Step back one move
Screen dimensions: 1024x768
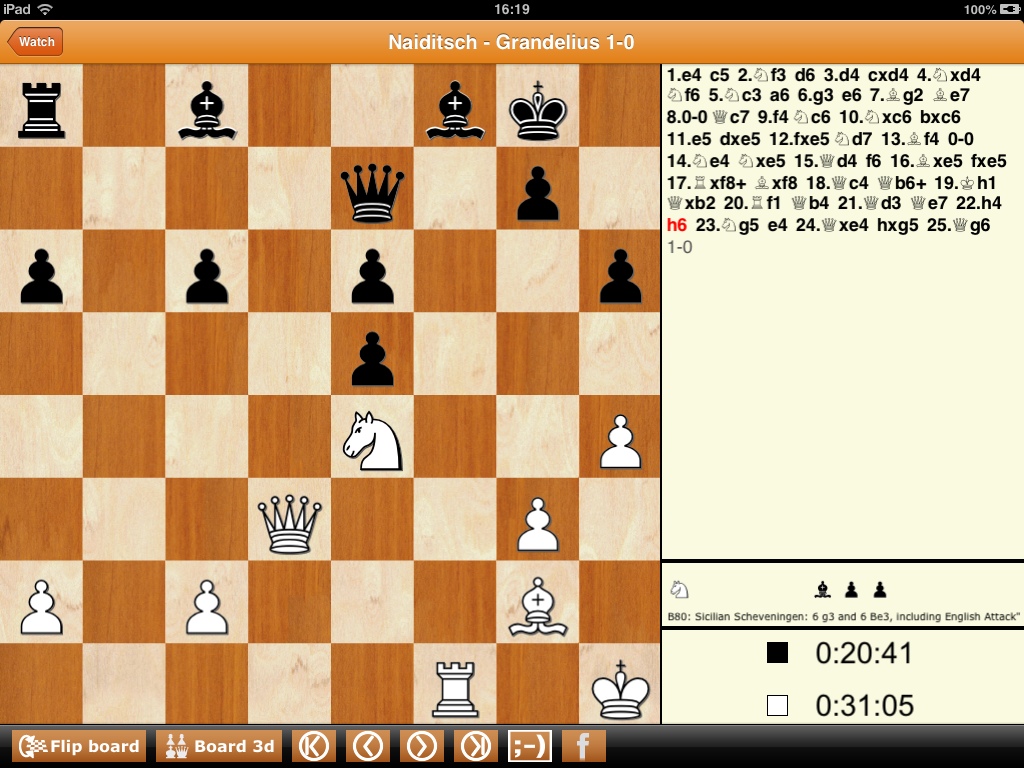click(368, 746)
